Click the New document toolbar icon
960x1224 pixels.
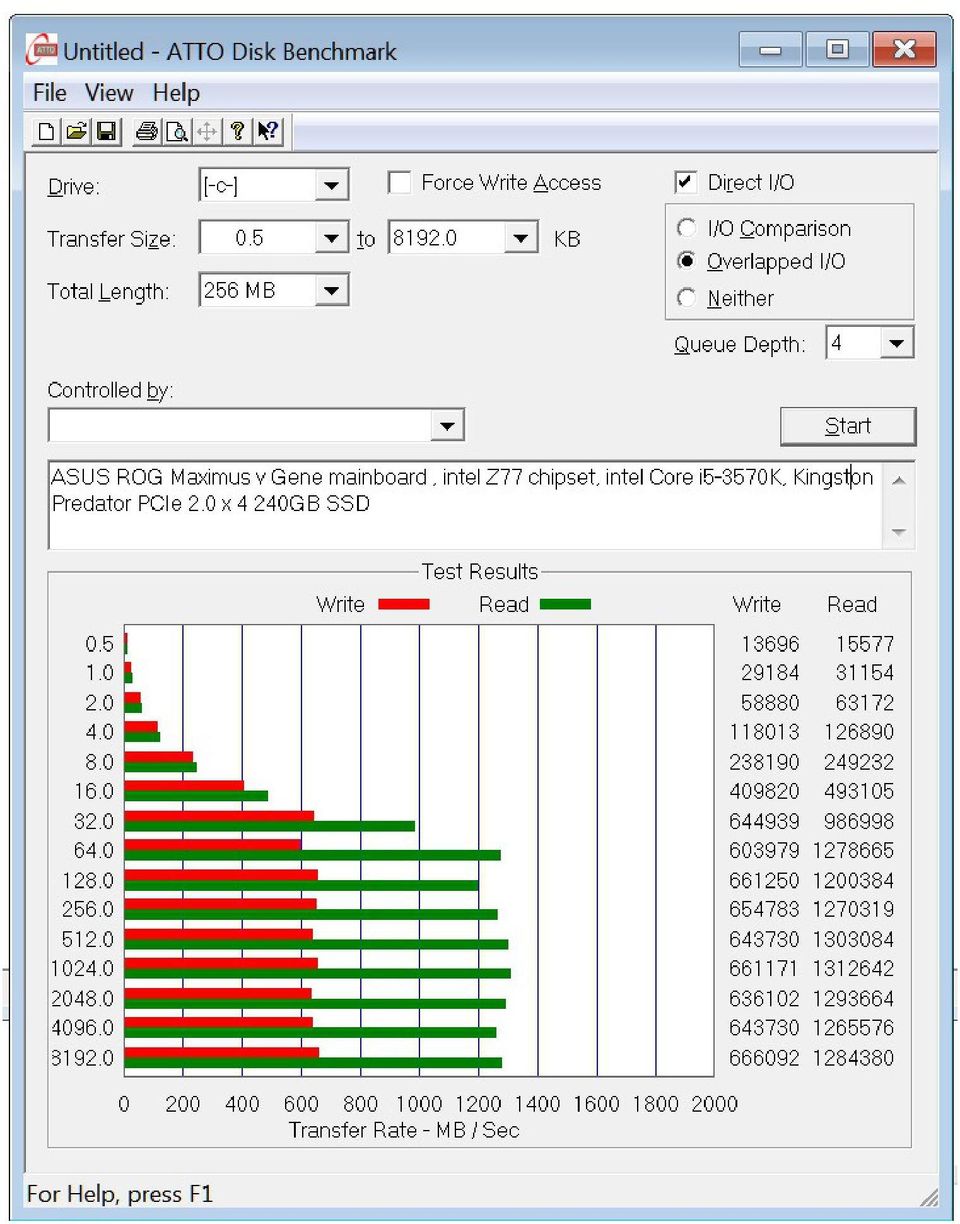[x=46, y=131]
